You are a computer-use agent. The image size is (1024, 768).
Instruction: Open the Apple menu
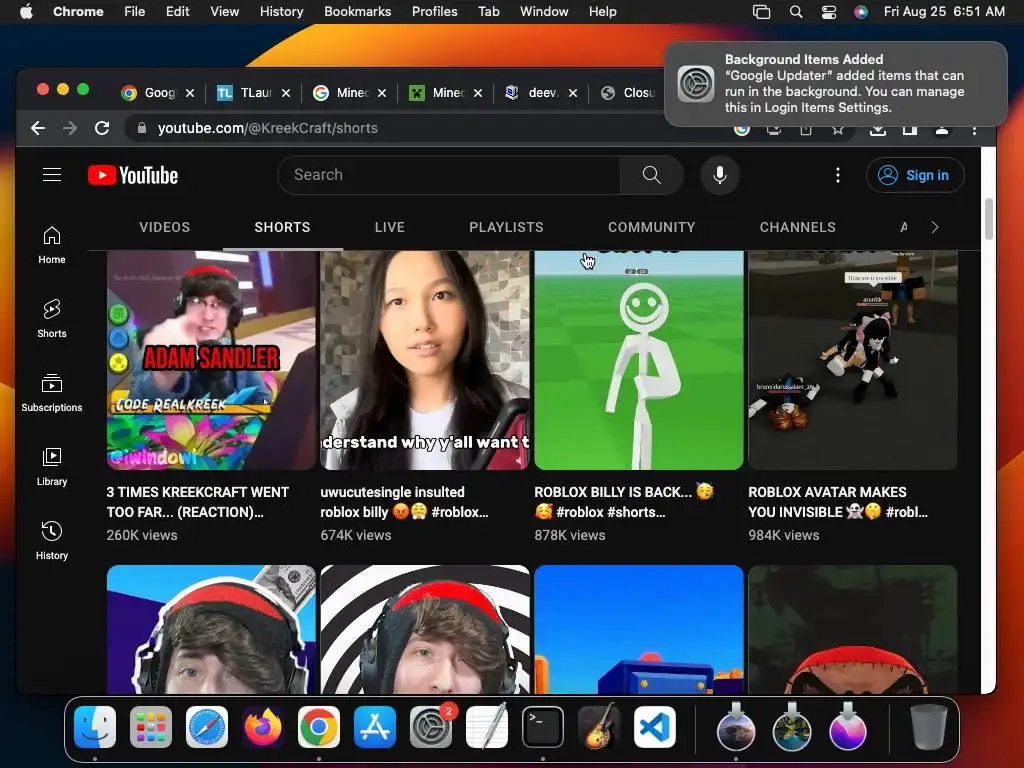[26, 12]
